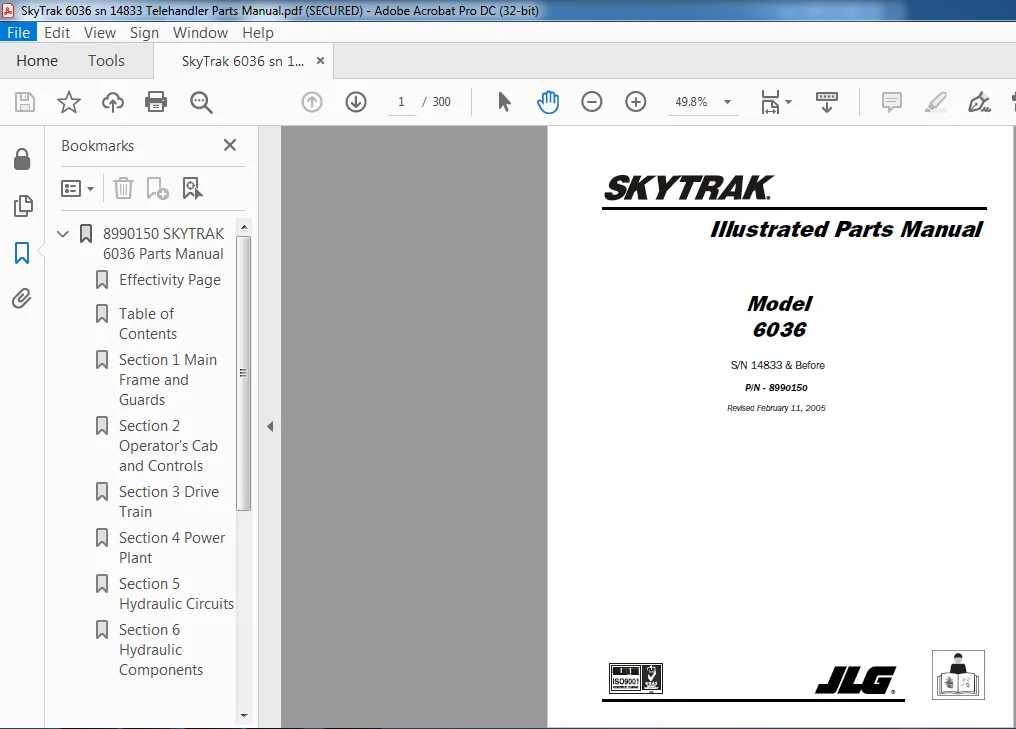Image resolution: width=1016 pixels, height=729 pixels.
Task: Jump to Effectivity Page bookmark
Action: coord(170,280)
